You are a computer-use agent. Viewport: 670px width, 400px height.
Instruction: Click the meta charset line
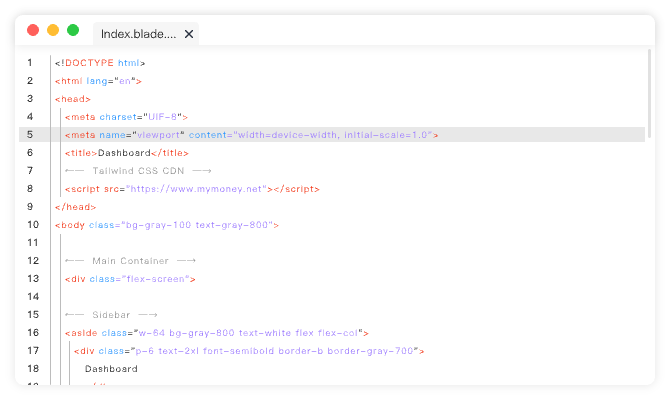click(126, 117)
